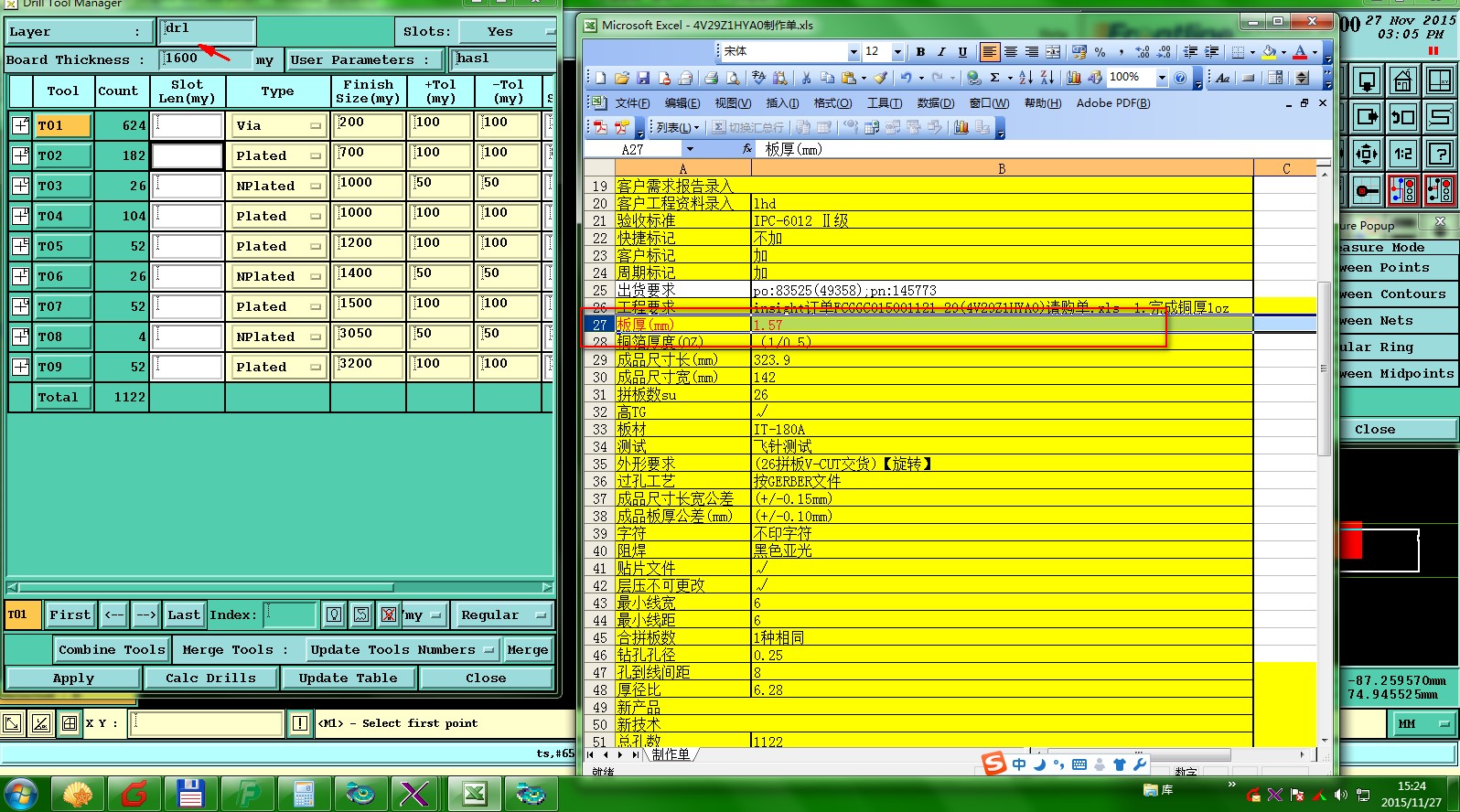Open the Slots Yes dropdown
The image size is (1460, 812).
(x=508, y=32)
